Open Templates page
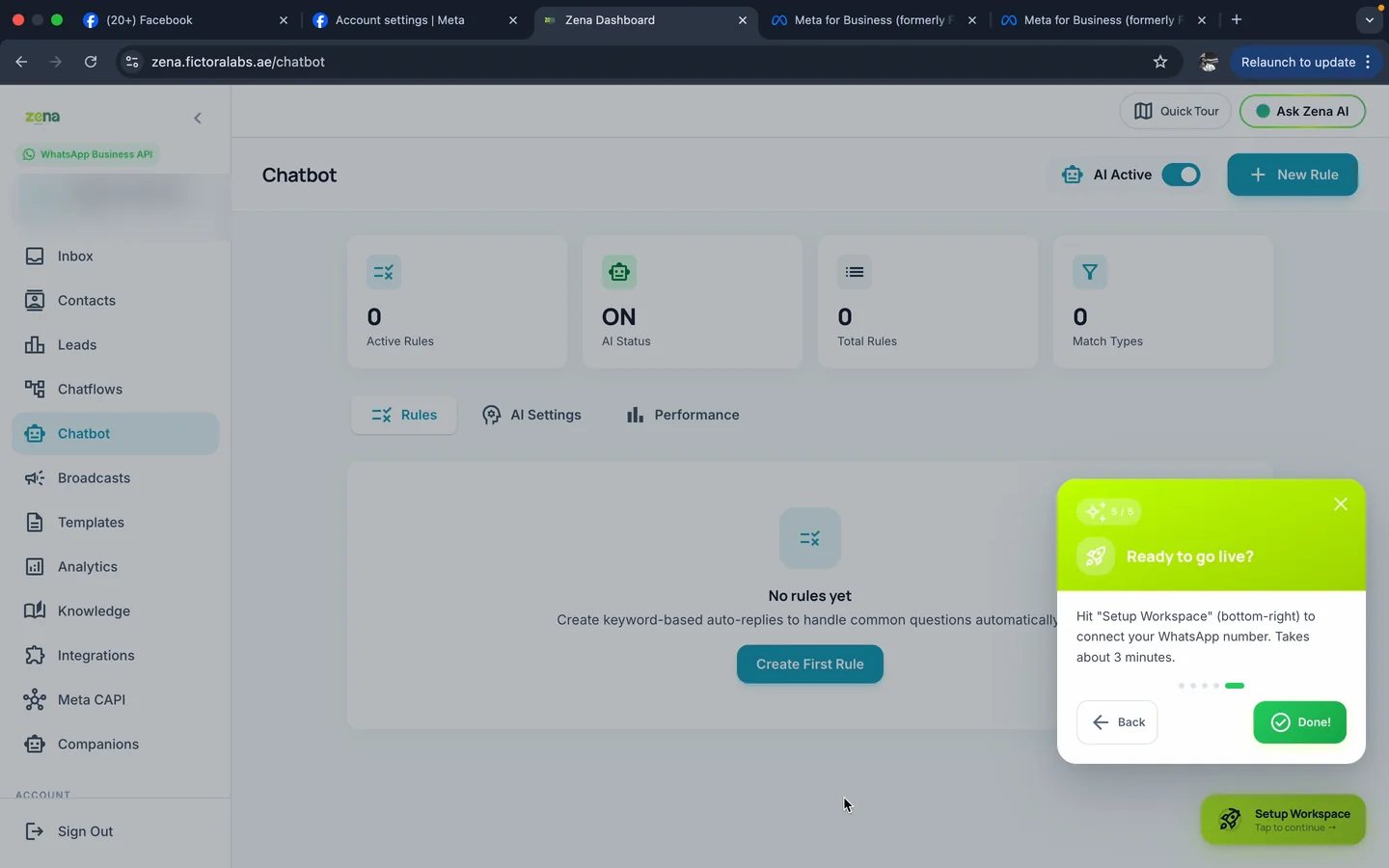1389x868 pixels. 115,522
